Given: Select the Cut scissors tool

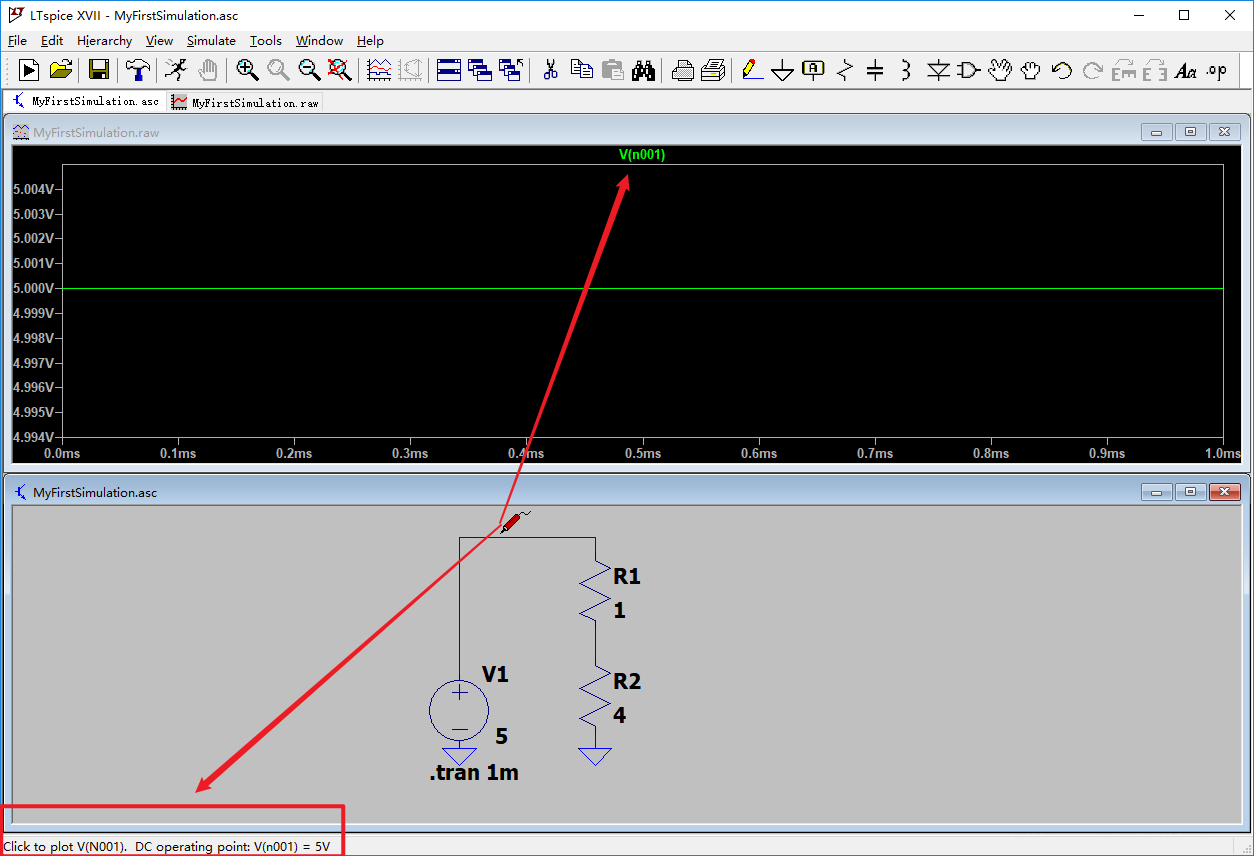Looking at the screenshot, I should (550, 70).
